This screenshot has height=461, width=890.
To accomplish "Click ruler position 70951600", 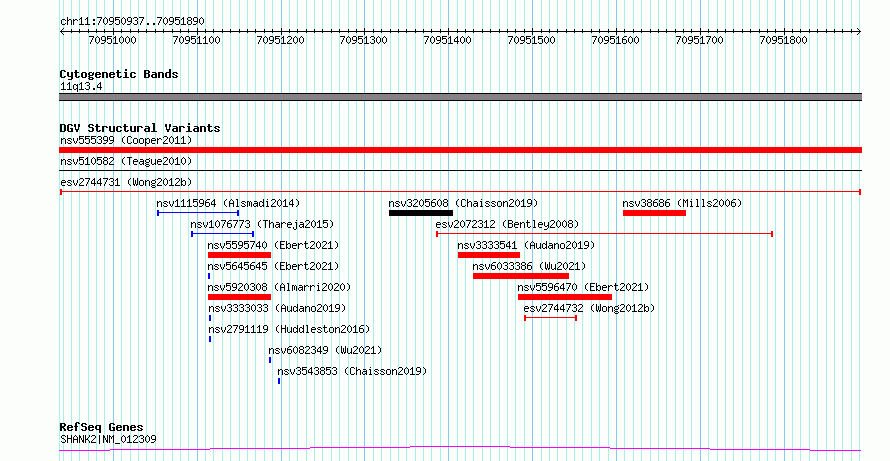I will (616, 40).
